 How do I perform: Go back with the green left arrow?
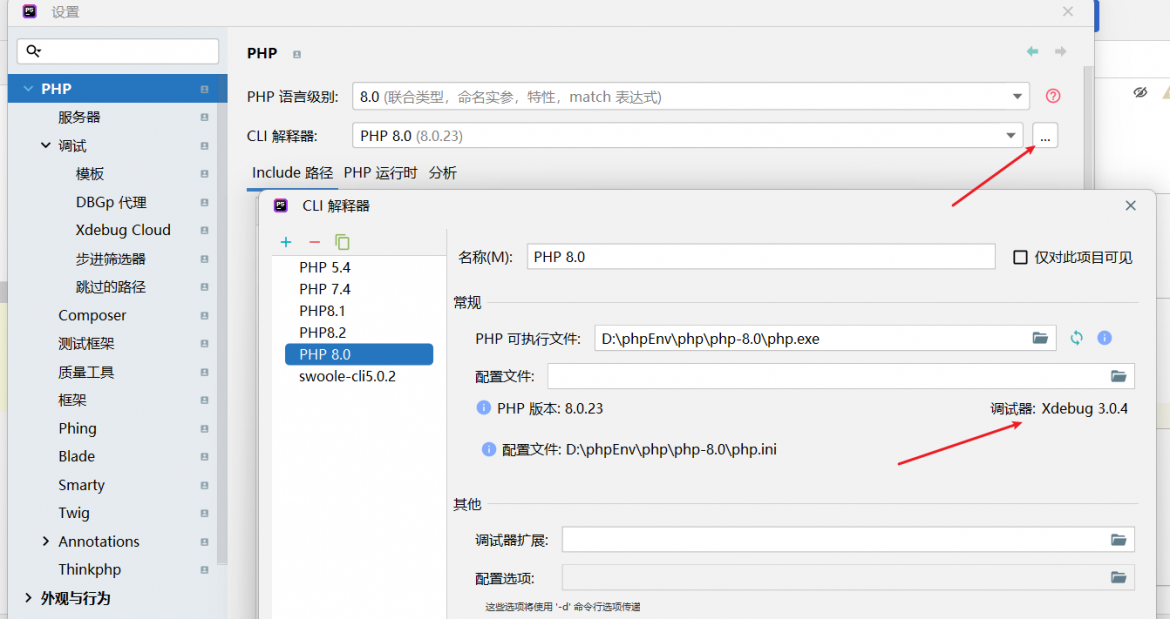pyautogui.click(x=1033, y=51)
